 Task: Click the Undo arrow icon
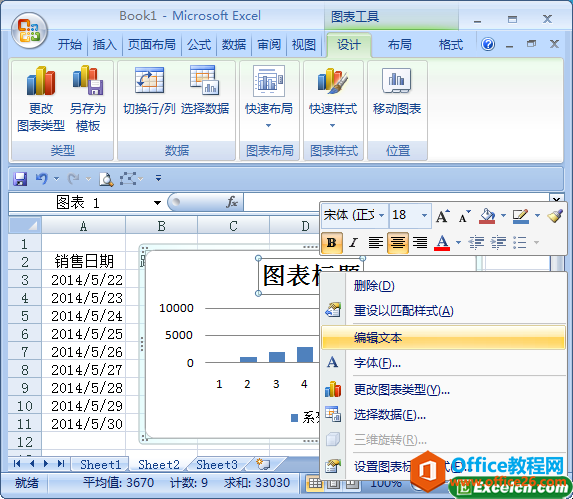point(42,179)
